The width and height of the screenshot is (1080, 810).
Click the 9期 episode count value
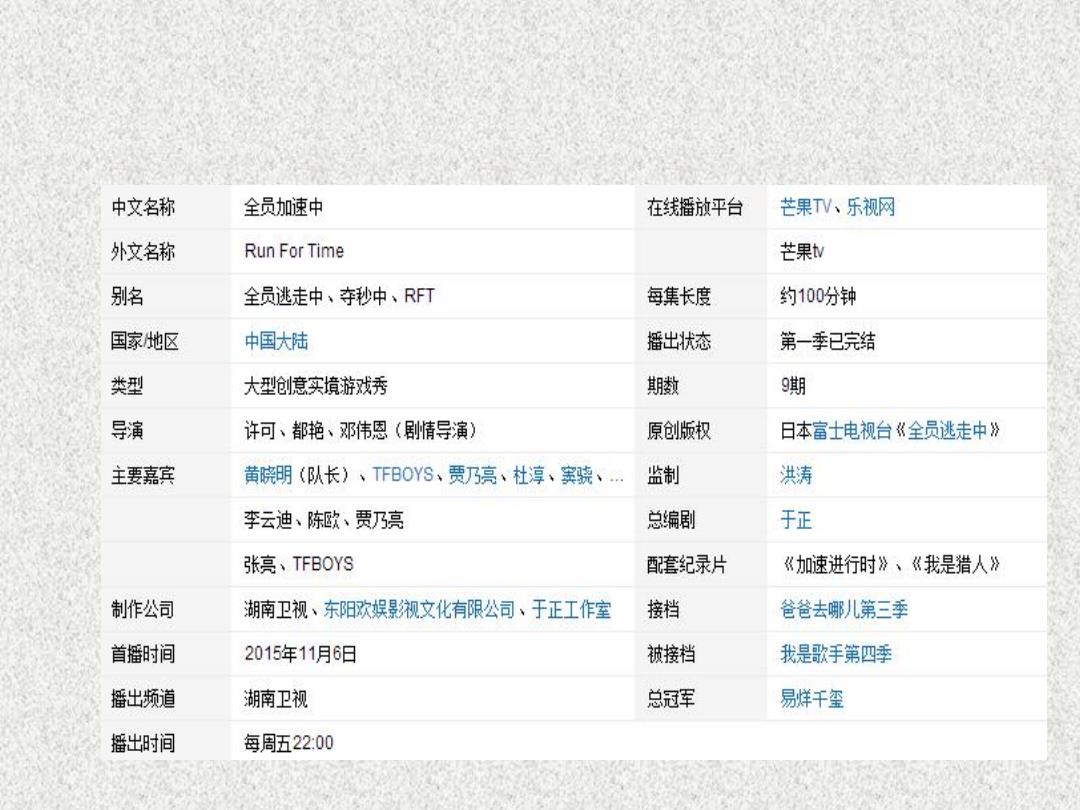(793, 386)
